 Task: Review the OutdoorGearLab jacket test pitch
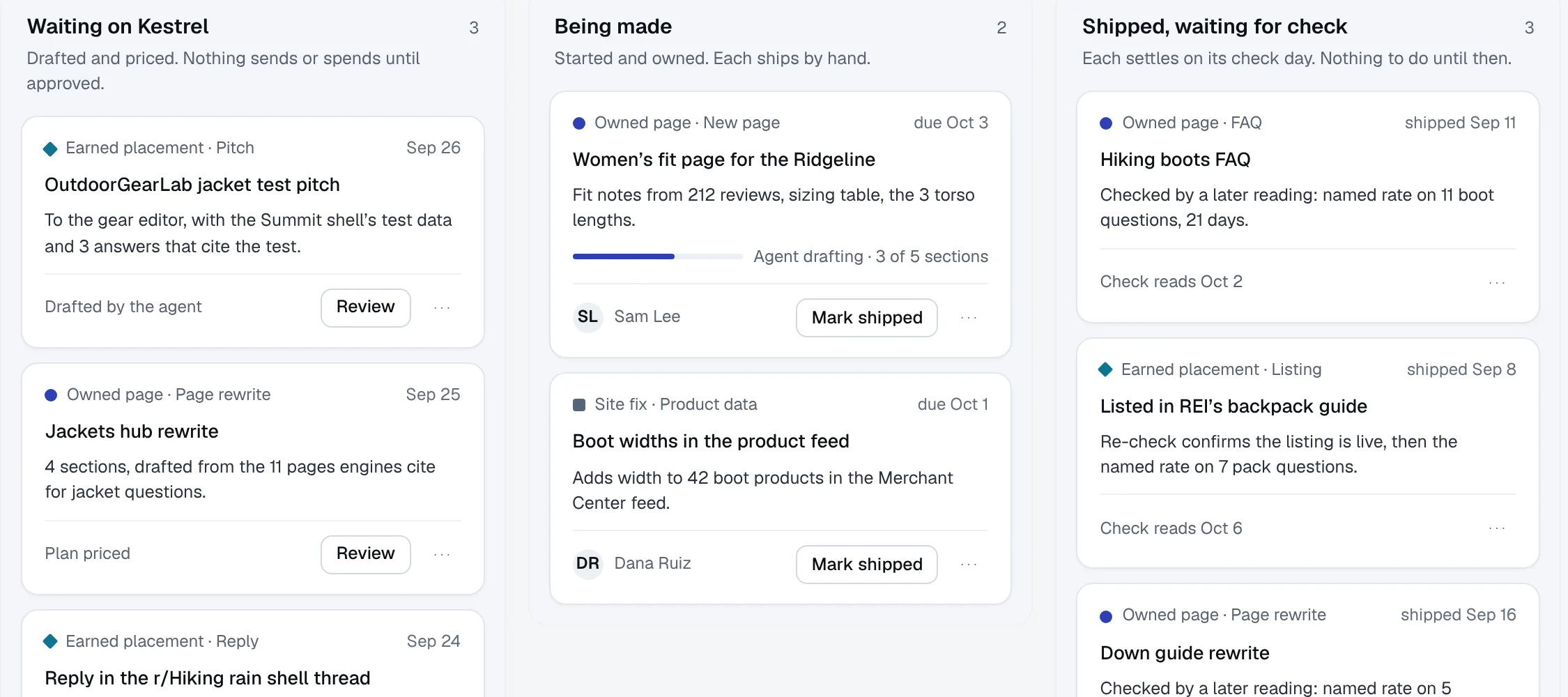coord(366,307)
